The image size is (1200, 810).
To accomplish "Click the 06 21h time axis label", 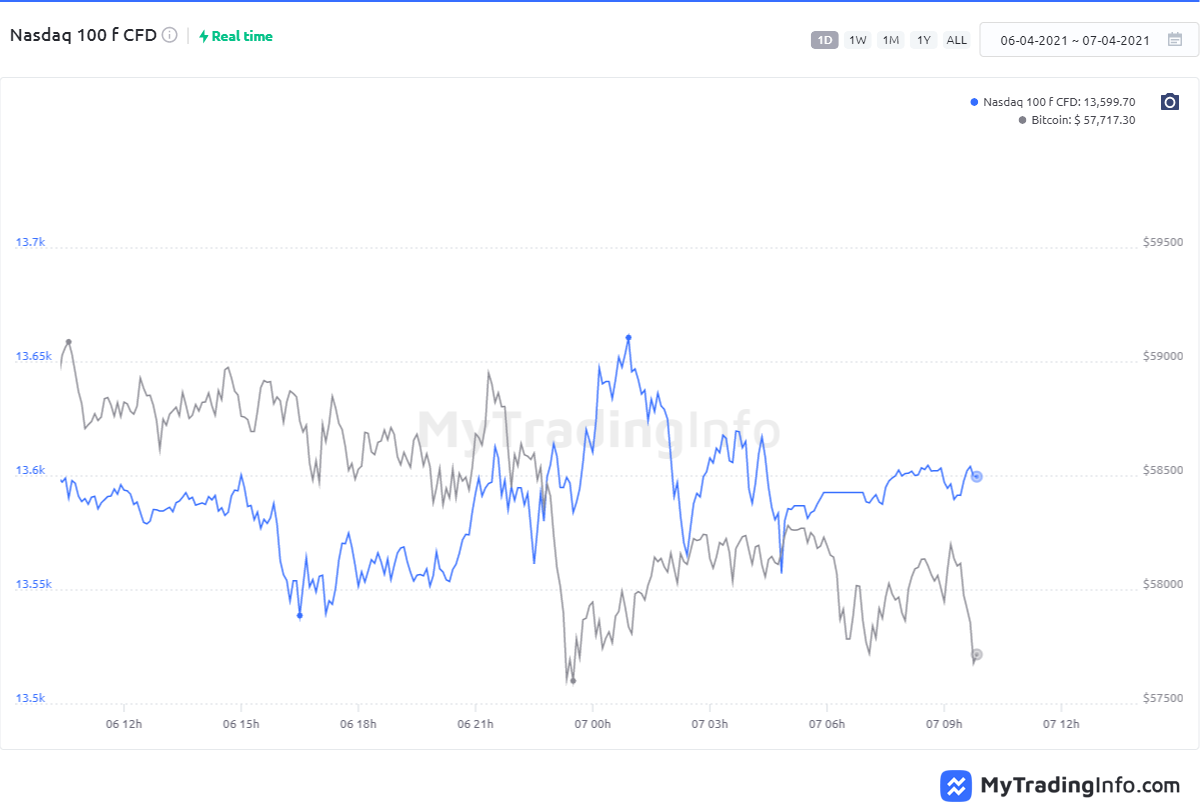I will coord(476,723).
